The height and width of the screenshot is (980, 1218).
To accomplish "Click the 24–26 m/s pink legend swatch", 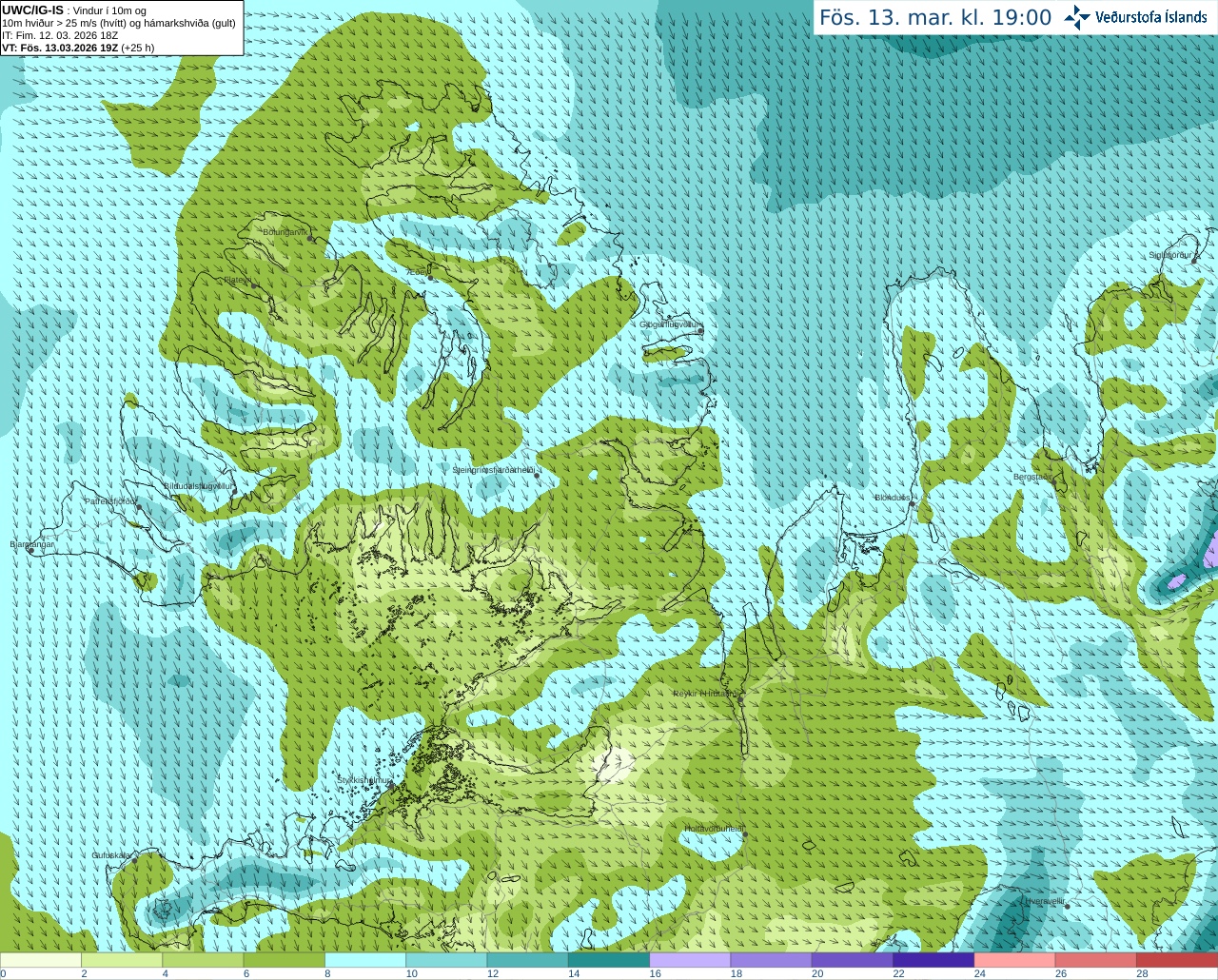I will [x=1015, y=960].
